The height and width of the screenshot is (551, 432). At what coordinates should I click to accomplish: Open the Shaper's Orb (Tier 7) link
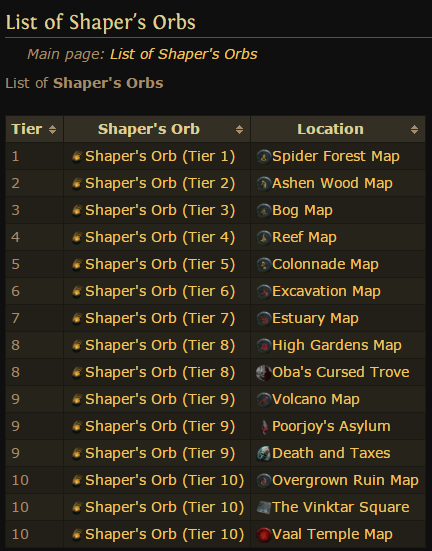160,318
